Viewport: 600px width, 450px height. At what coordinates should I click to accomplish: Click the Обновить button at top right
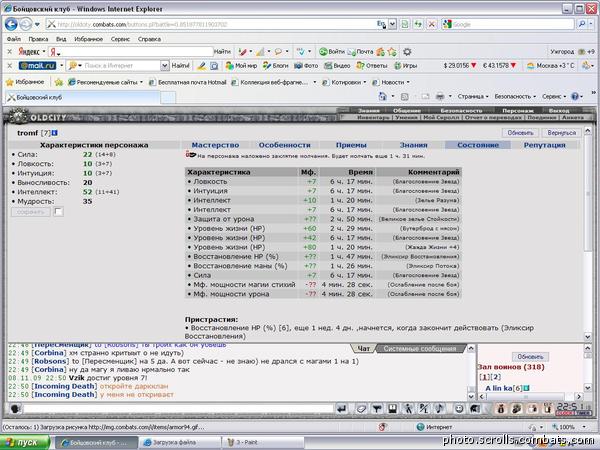[520, 133]
